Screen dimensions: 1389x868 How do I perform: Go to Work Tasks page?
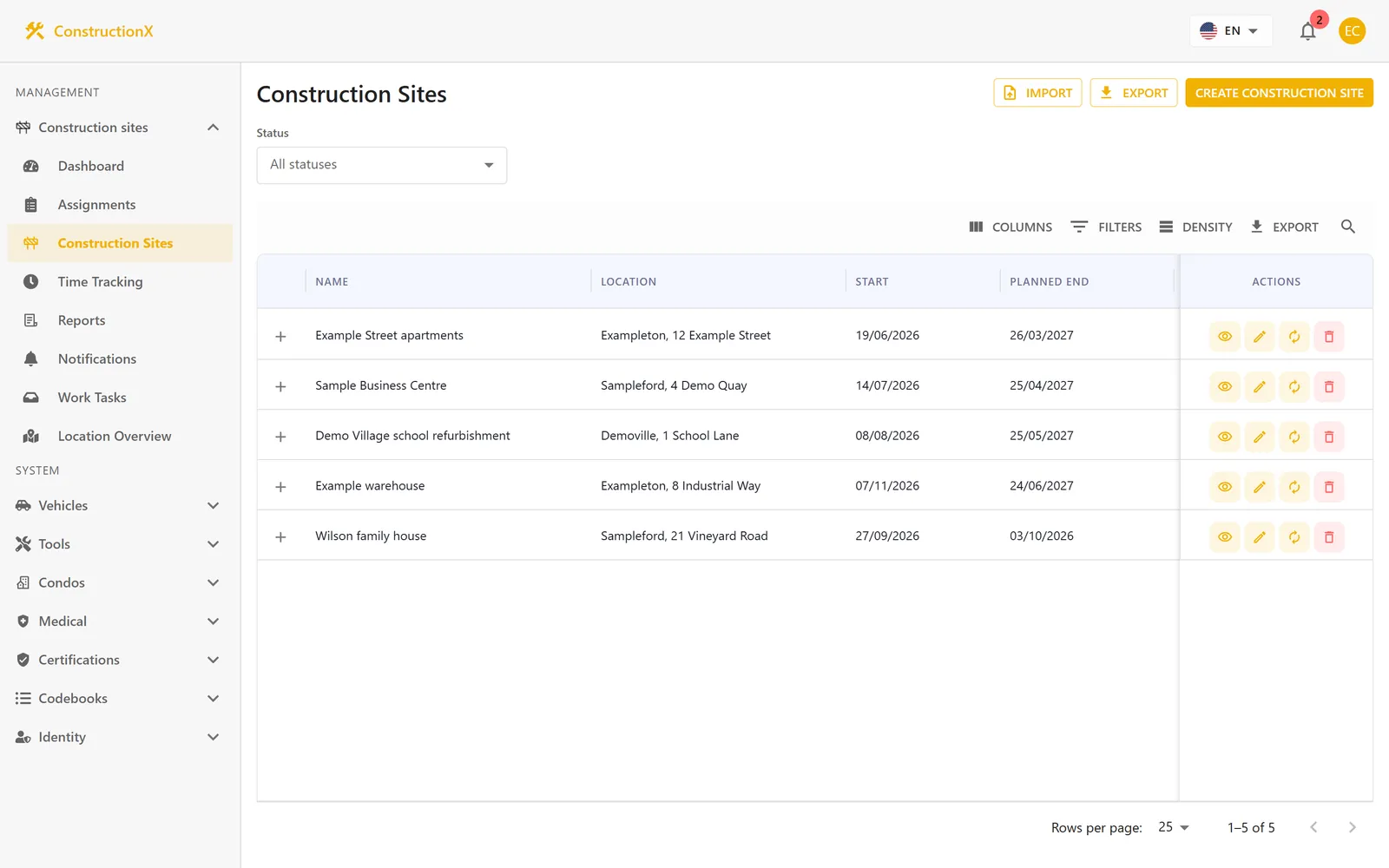tap(119, 398)
